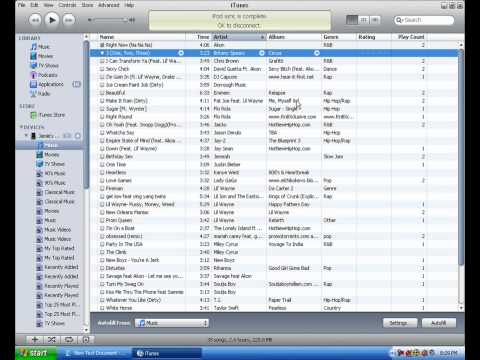
Task: Sort by the Play Count column header
Action: pos(409,37)
